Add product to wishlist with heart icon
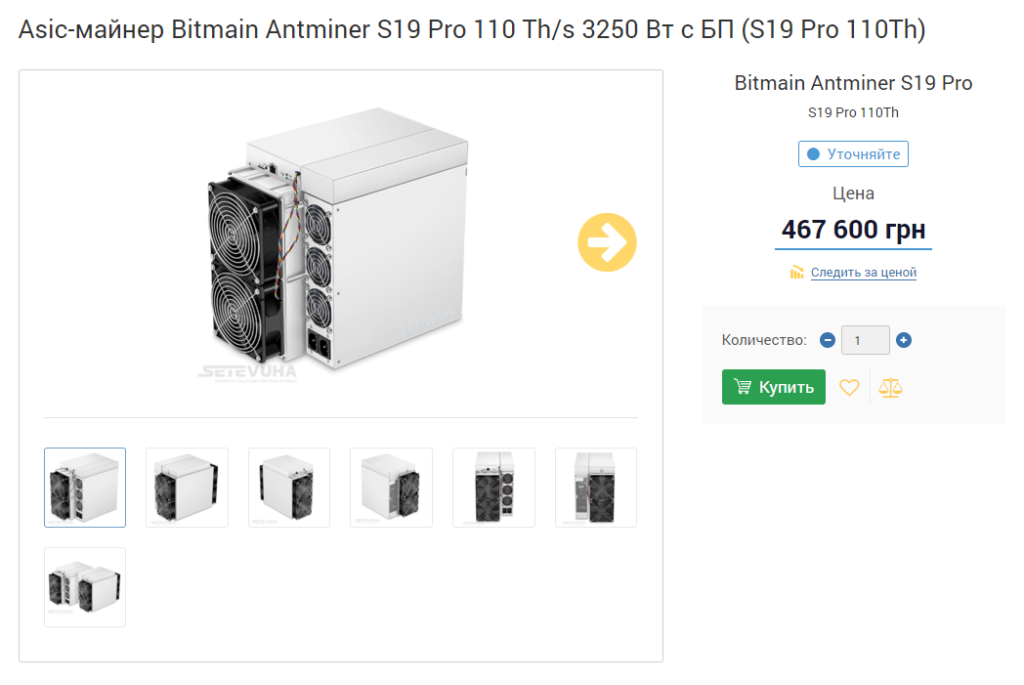 click(x=849, y=387)
